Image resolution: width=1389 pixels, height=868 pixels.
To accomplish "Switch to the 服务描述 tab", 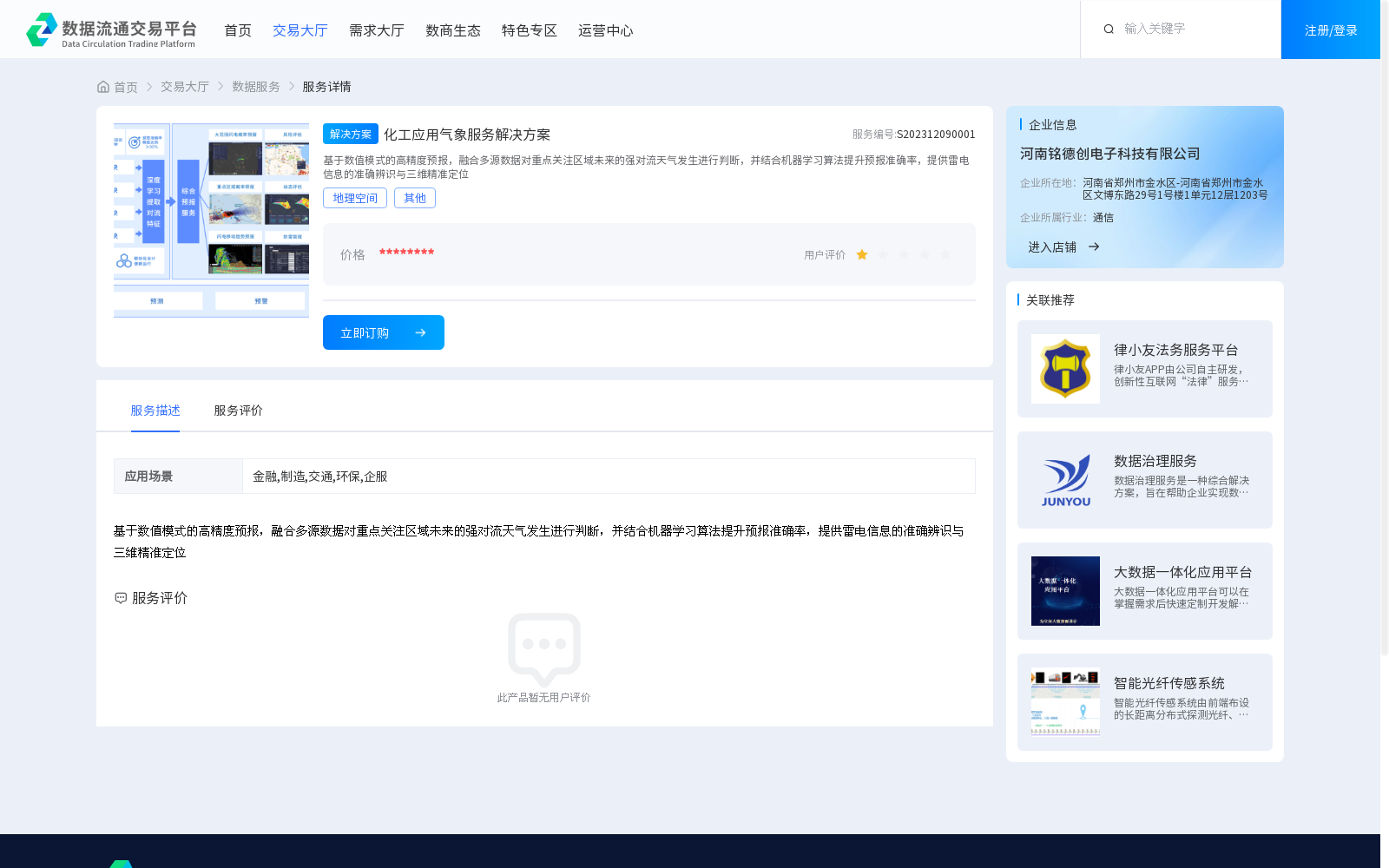I will 155,411.
